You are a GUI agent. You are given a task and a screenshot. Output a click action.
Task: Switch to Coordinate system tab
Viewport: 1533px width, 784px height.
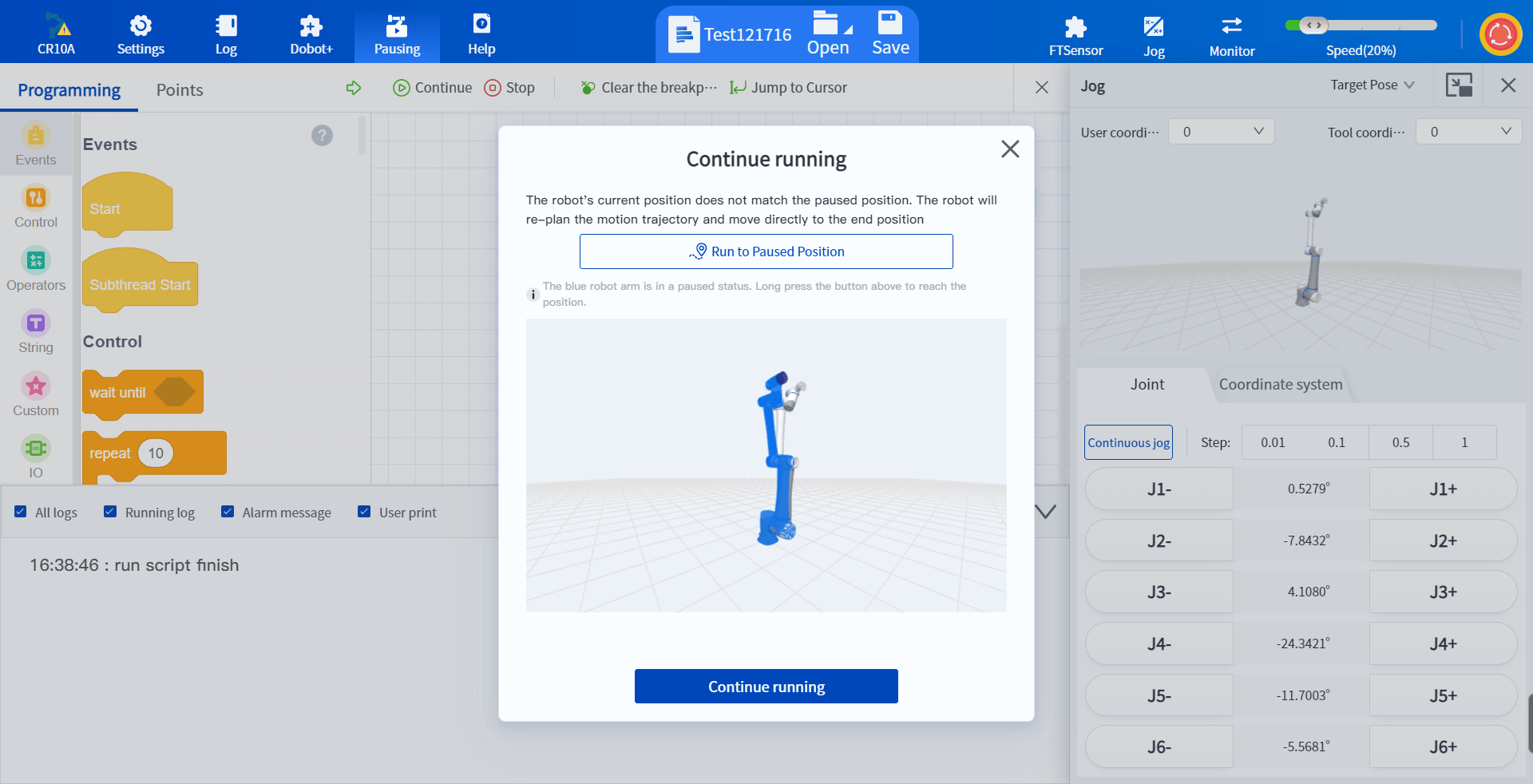coord(1280,385)
